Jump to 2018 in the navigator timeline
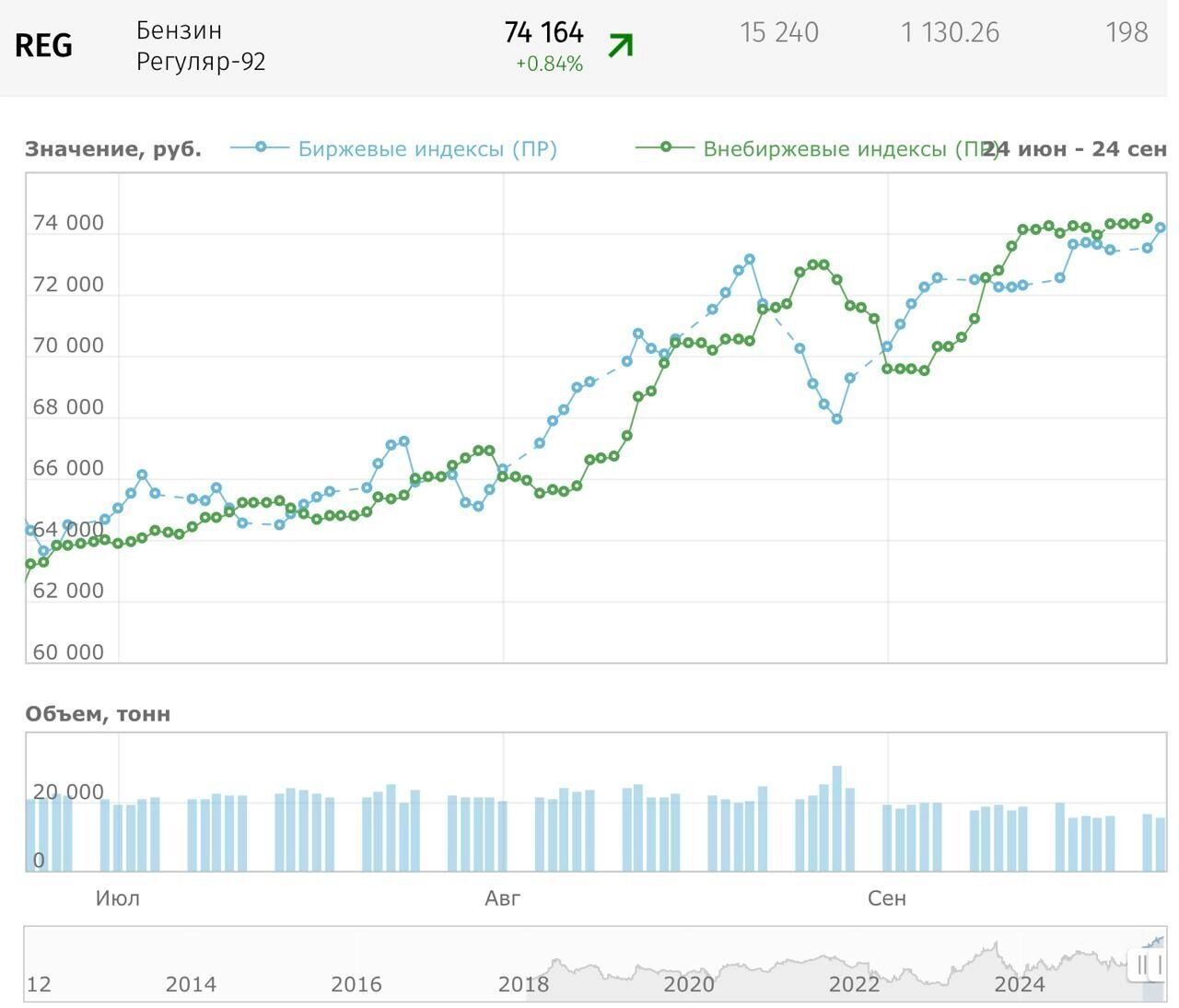The width and height of the screenshot is (1179, 1008). pos(523,984)
